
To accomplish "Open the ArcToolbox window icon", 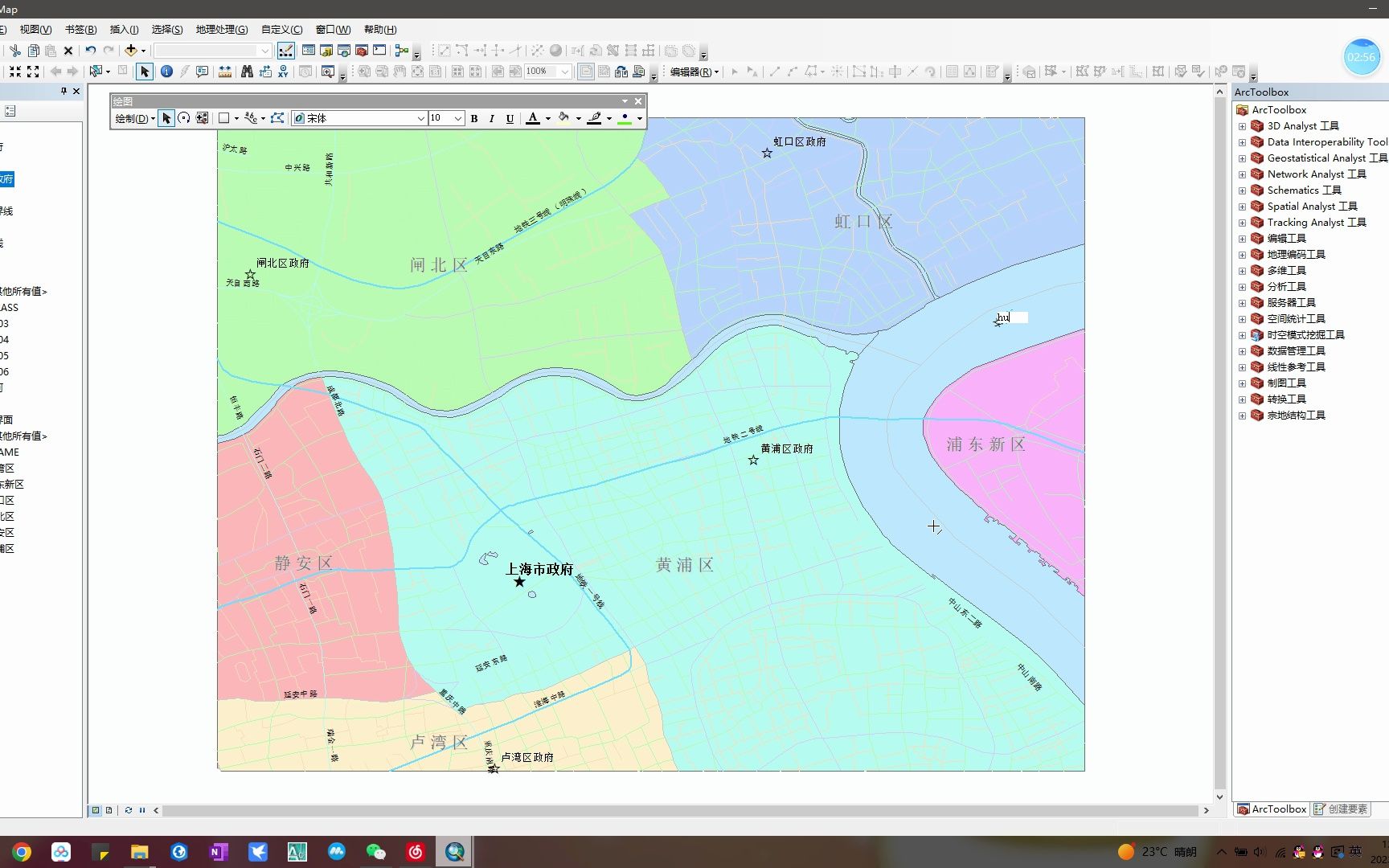I will coord(362,51).
